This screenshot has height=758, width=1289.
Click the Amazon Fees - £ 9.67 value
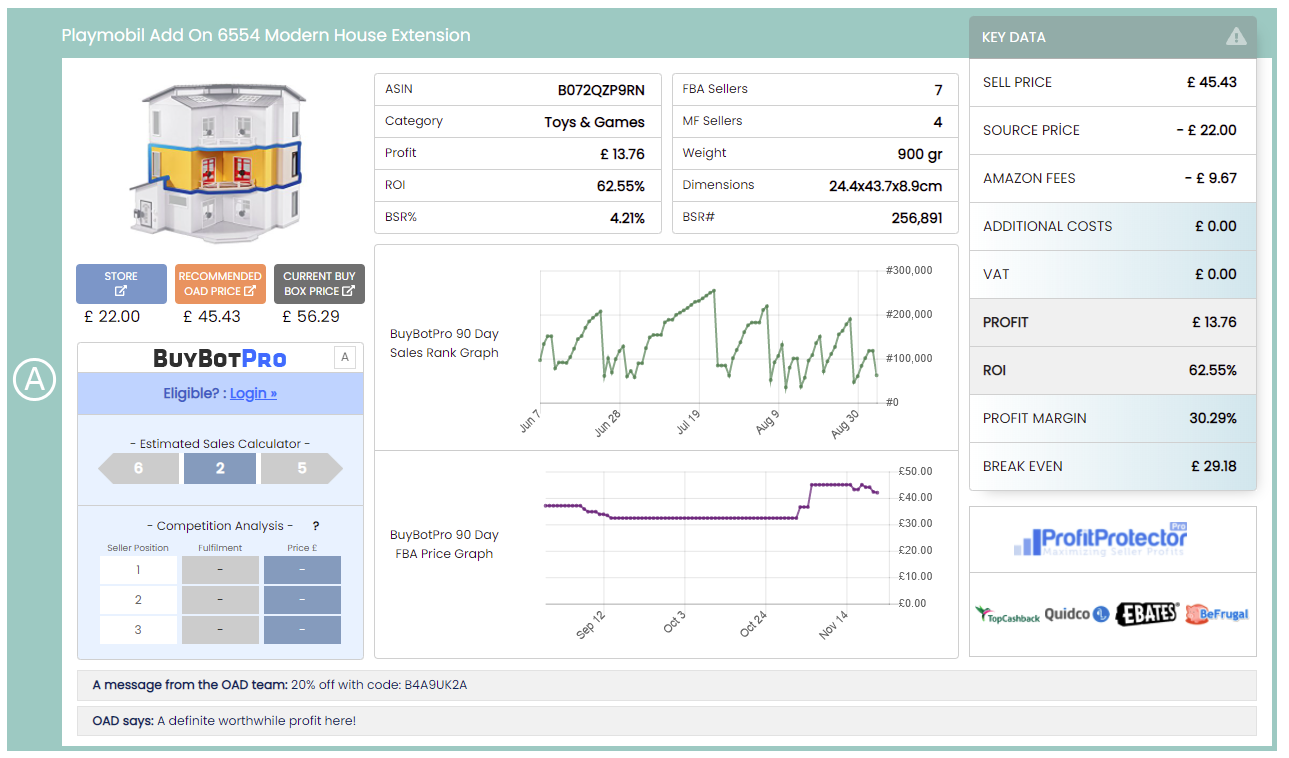pyautogui.click(x=1210, y=178)
